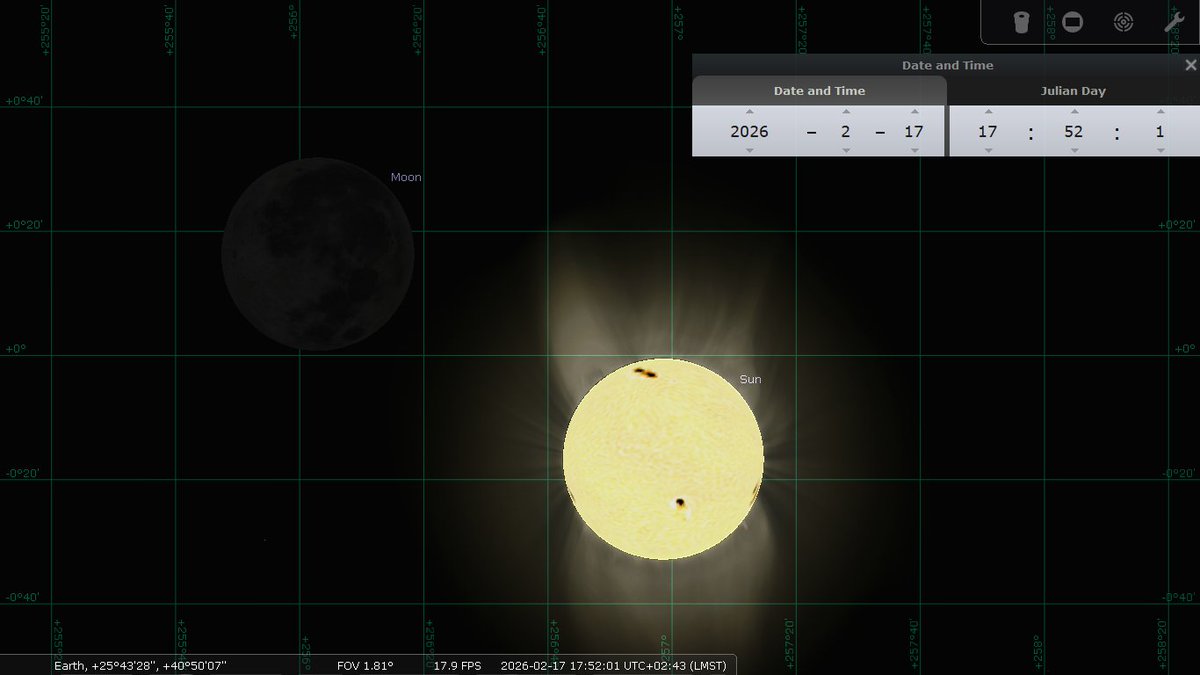Click the lower sunspot on the Sun

click(680, 503)
